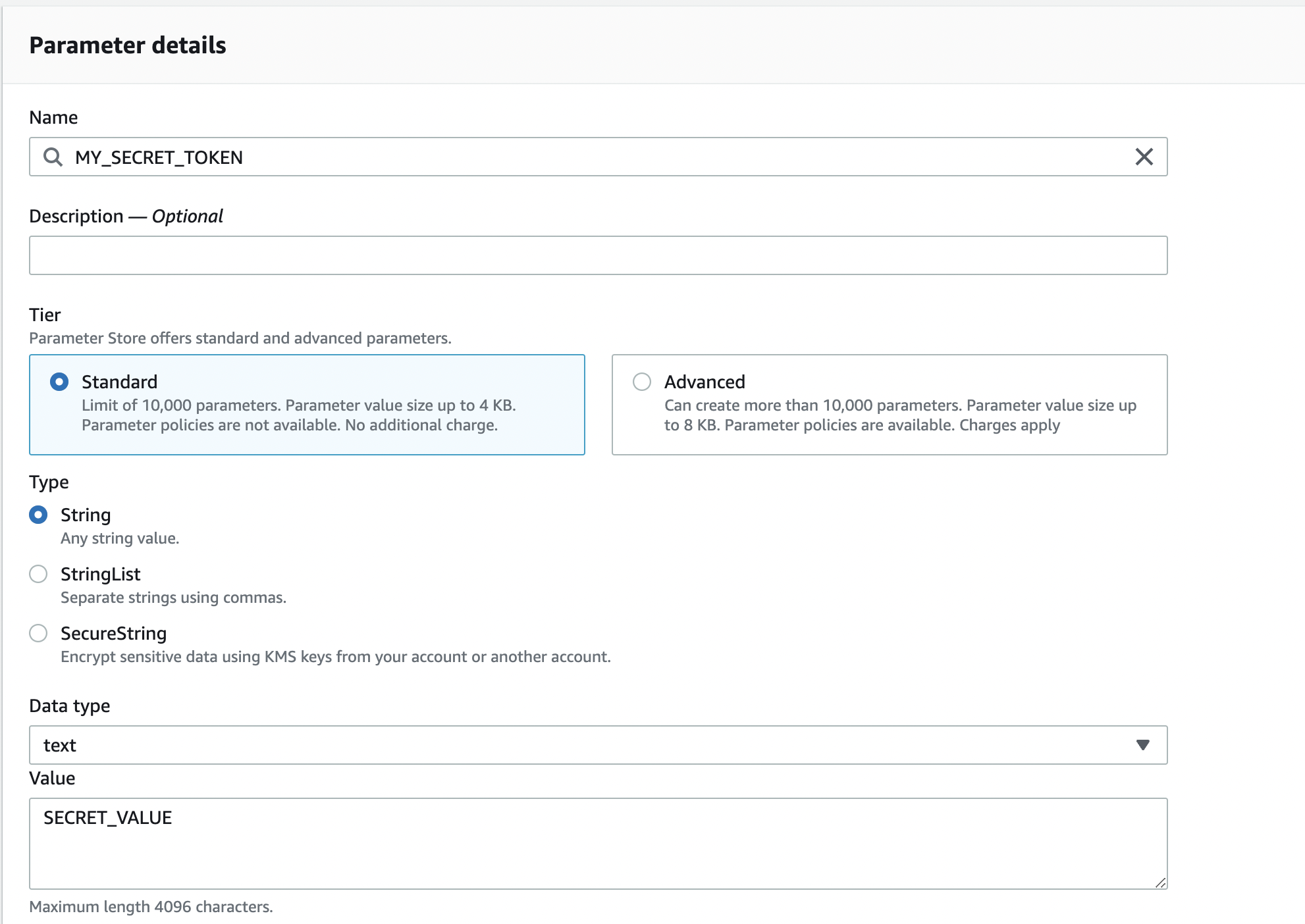Click the Data type dropdown arrow
1305x924 pixels.
(x=1143, y=745)
